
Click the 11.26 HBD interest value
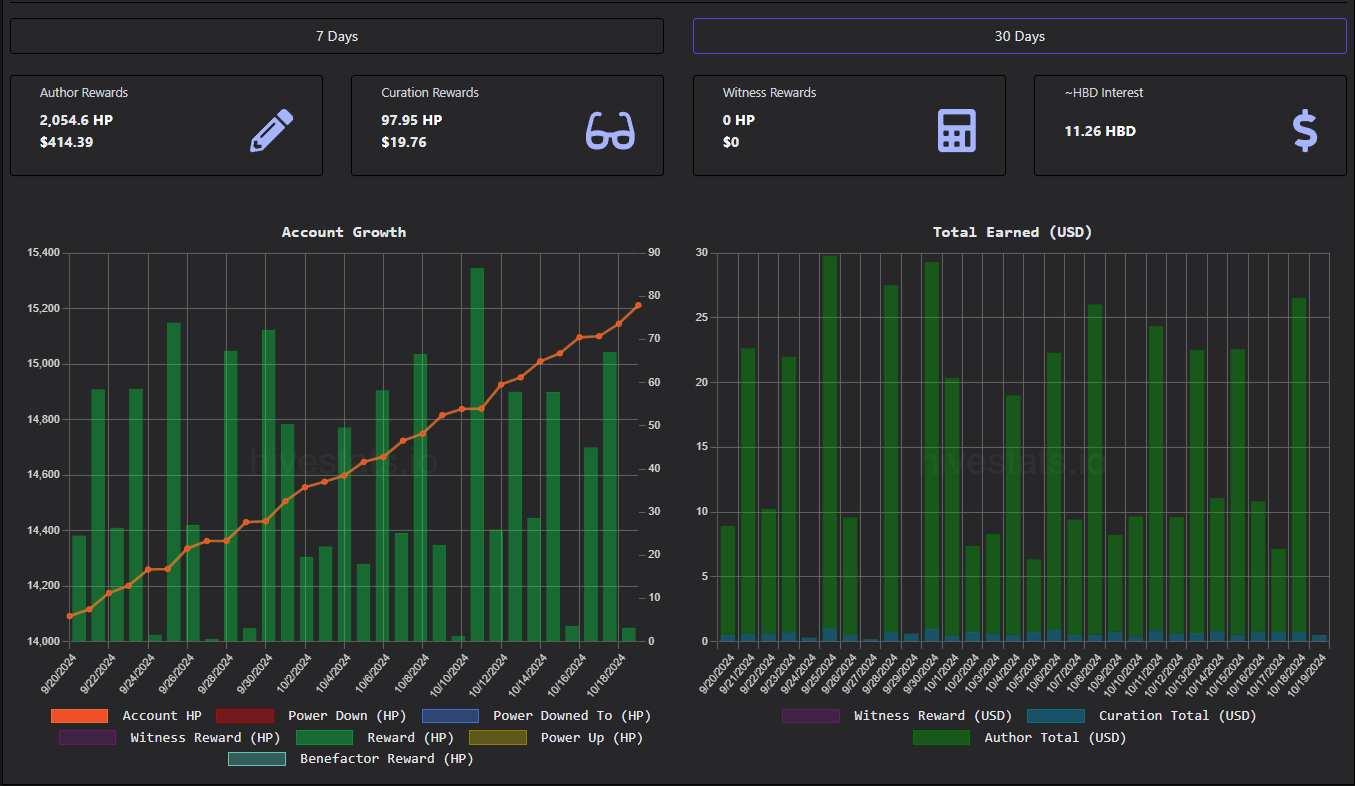[1100, 131]
